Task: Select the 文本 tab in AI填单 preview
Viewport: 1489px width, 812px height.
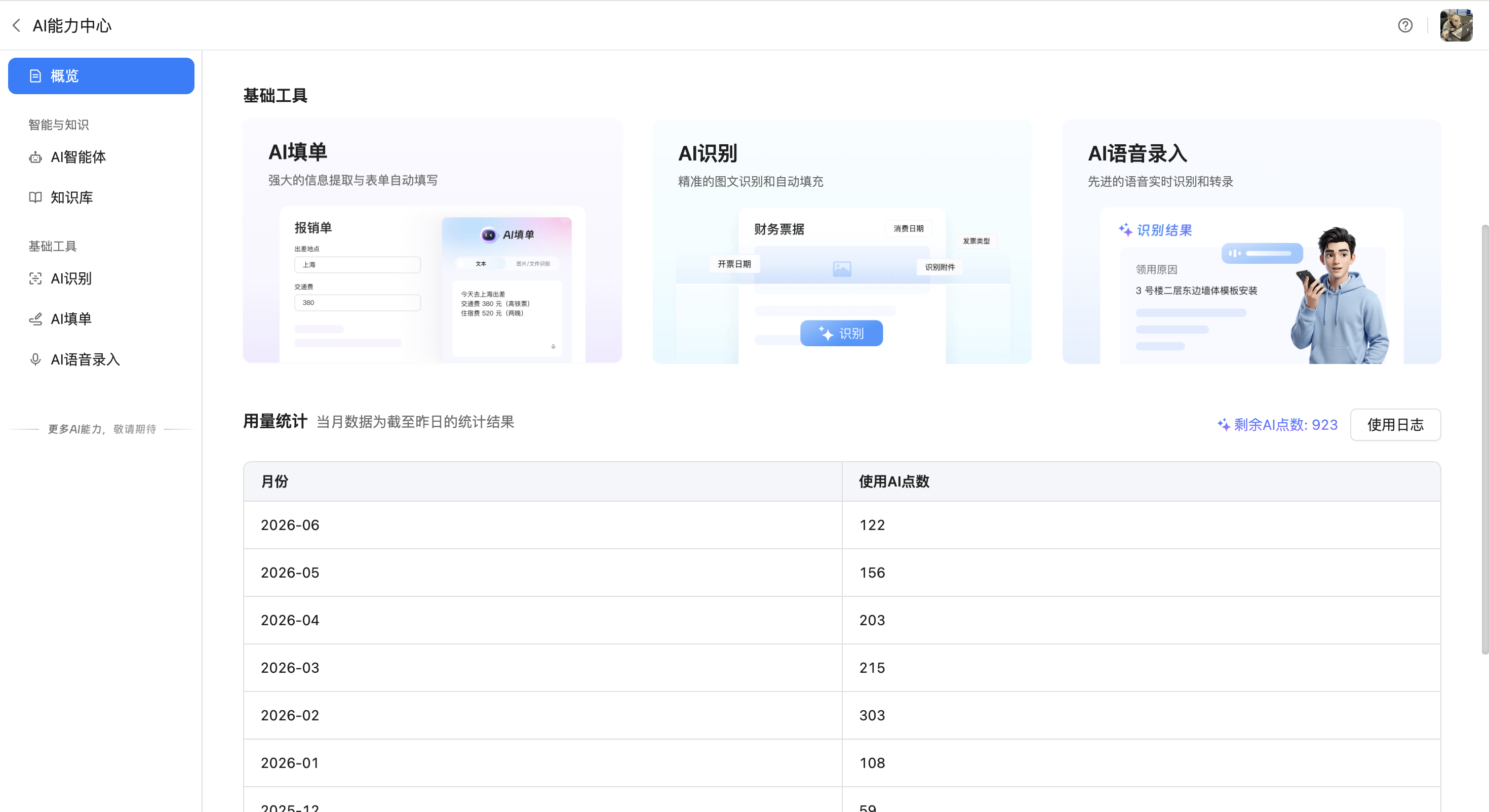Action: [480, 264]
